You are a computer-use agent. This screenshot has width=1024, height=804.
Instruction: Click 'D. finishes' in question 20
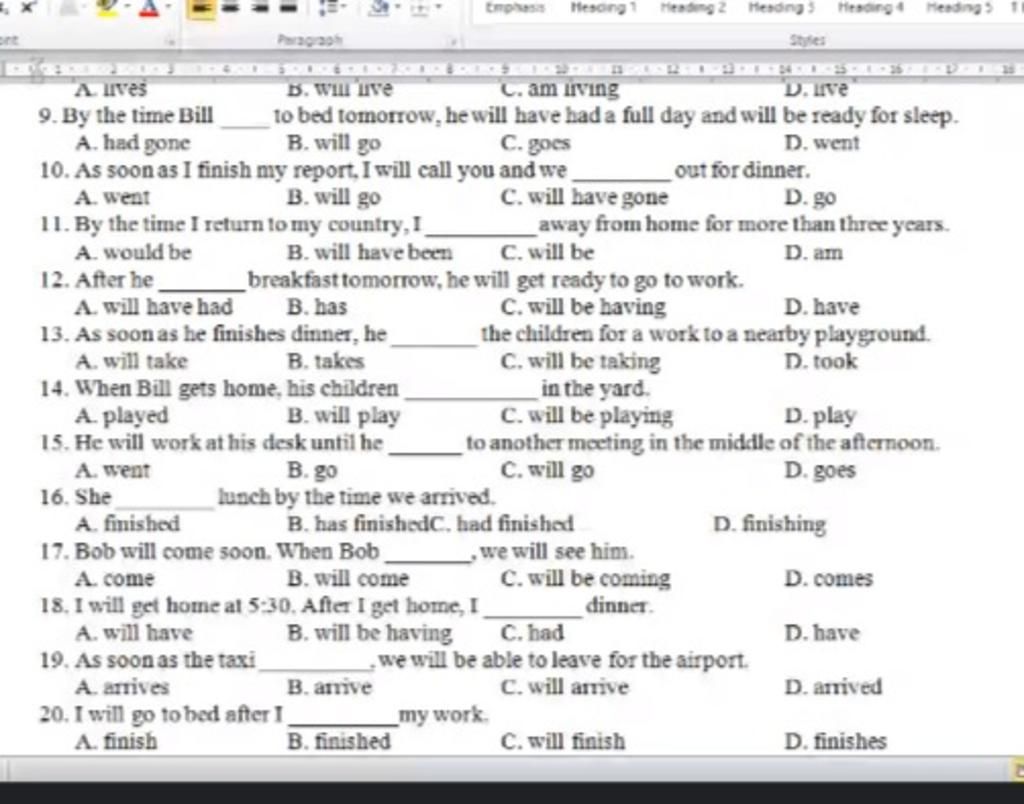(836, 741)
